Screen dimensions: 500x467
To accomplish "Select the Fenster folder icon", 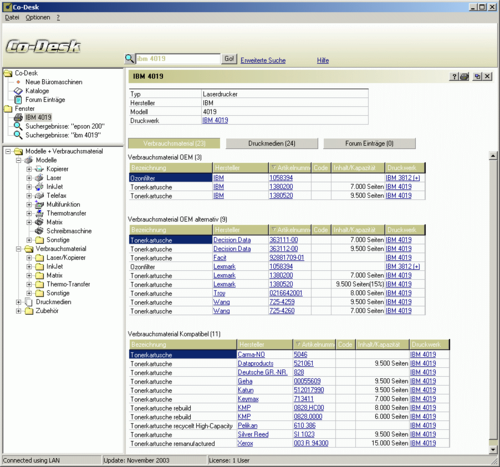I will click(8, 109).
